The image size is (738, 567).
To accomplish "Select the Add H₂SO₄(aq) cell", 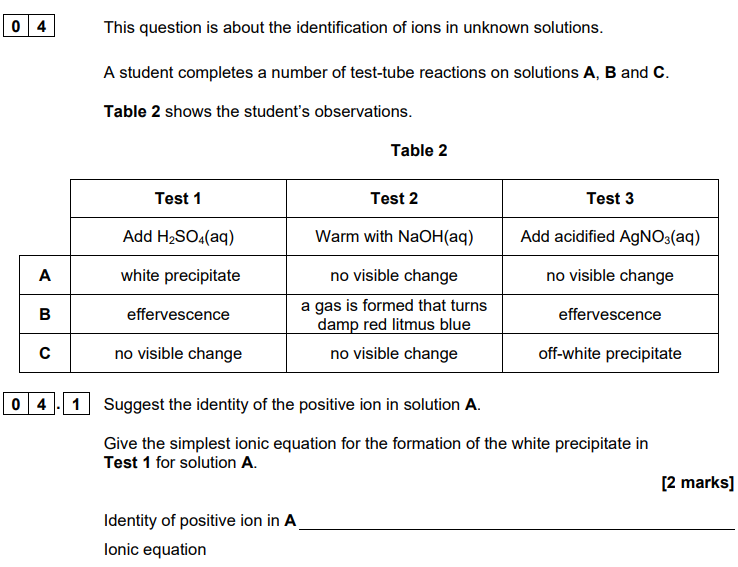I will click(x=178, y=236).
